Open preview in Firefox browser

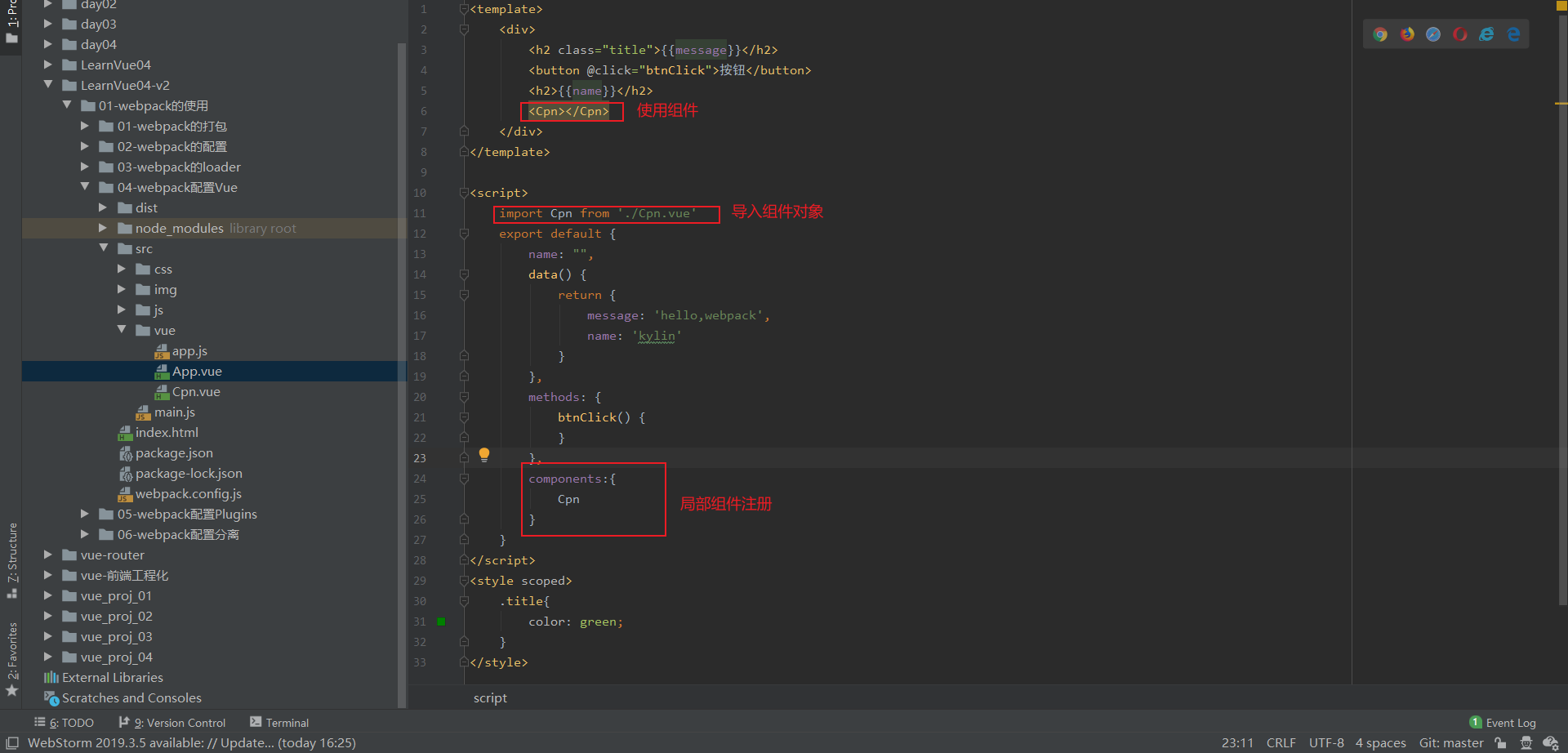(1407, 34)
